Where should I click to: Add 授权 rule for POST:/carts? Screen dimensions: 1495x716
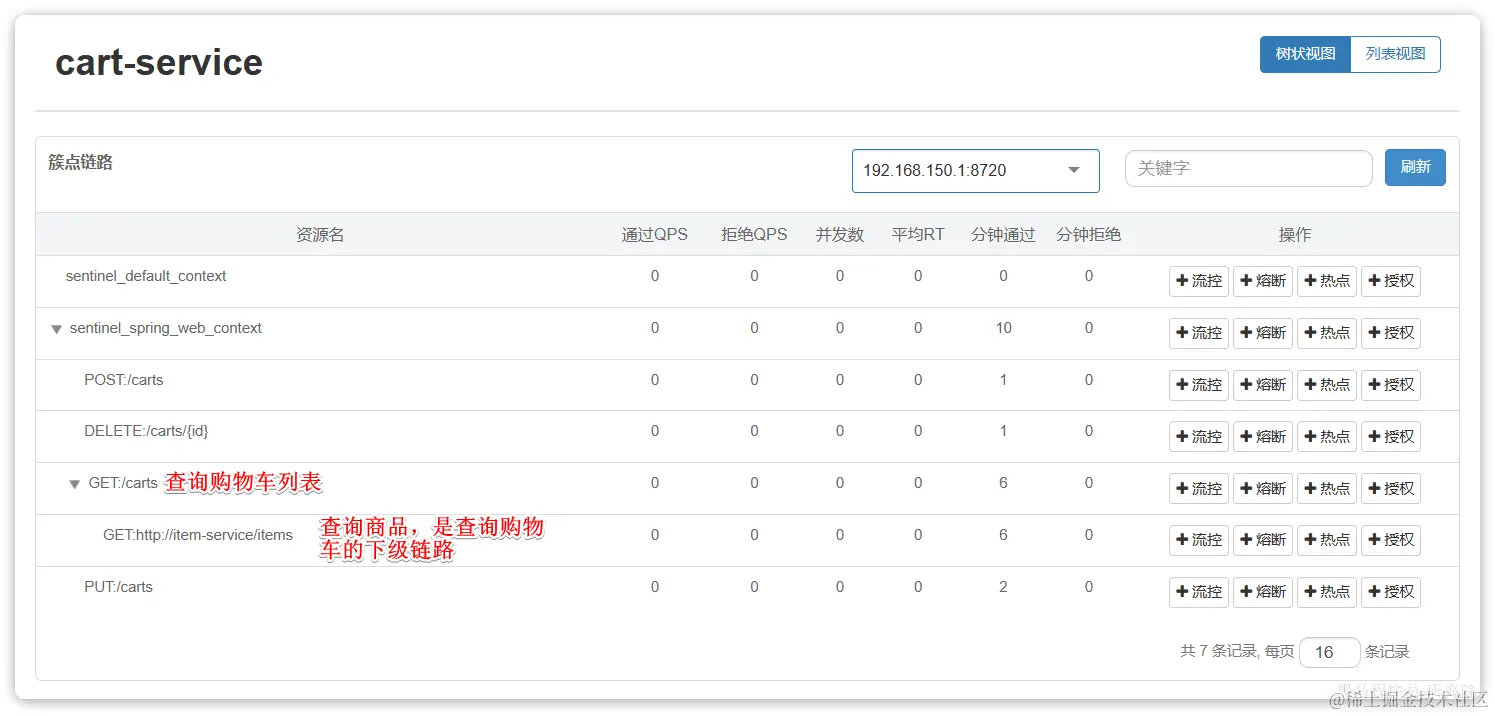1391,385
